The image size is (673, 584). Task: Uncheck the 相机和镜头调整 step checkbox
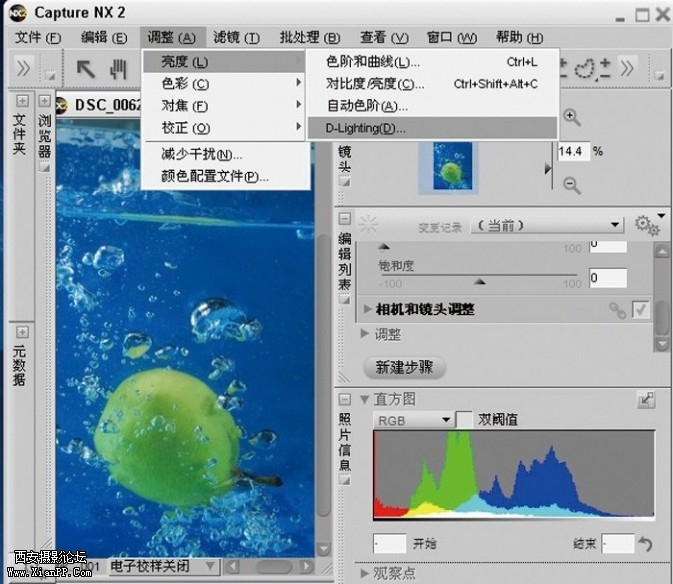point(641,310)
